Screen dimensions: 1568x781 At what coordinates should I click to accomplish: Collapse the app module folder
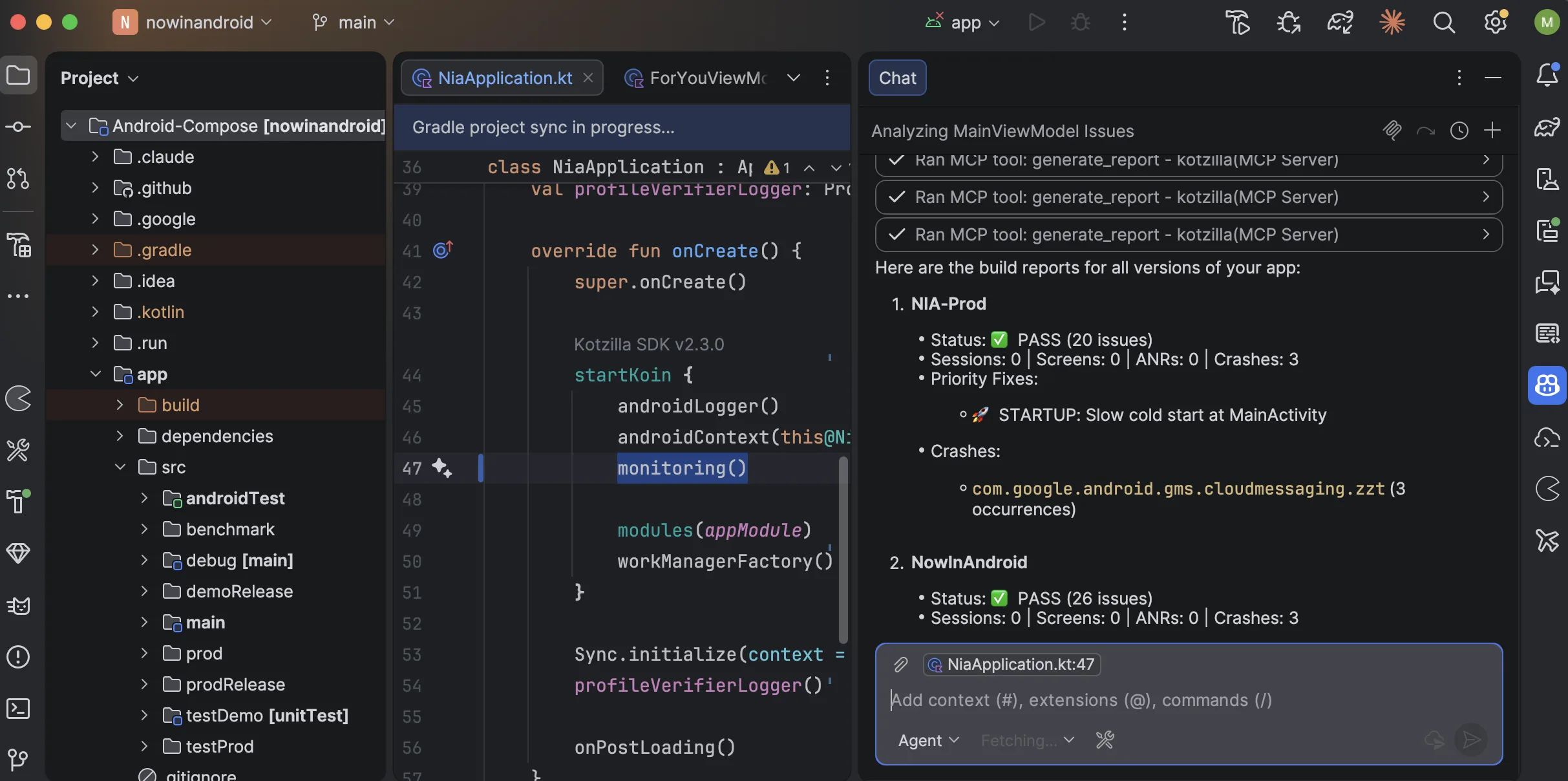pyautogui.click(x=95, y=374)
